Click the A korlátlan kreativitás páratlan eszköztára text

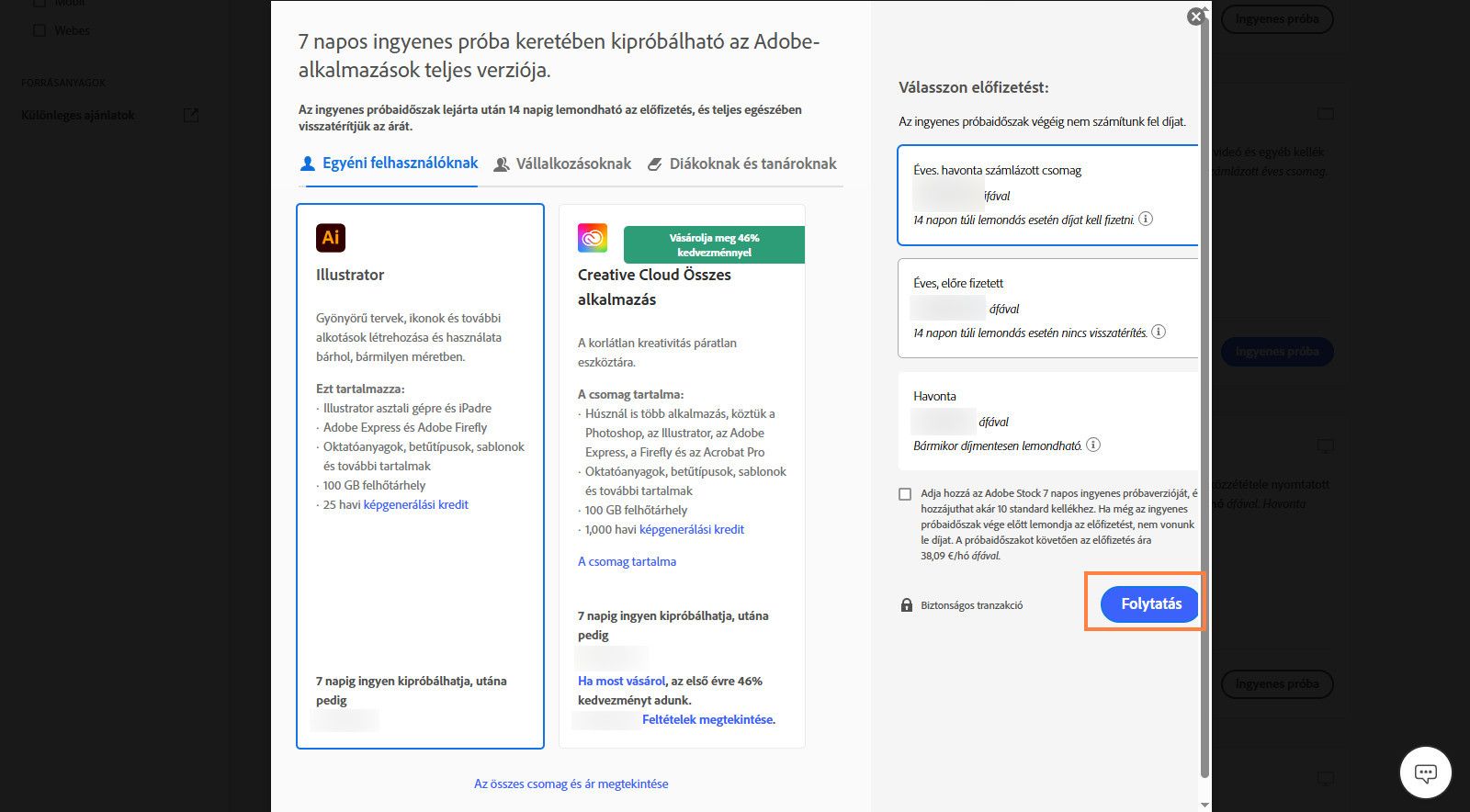(x=657, y=353)
